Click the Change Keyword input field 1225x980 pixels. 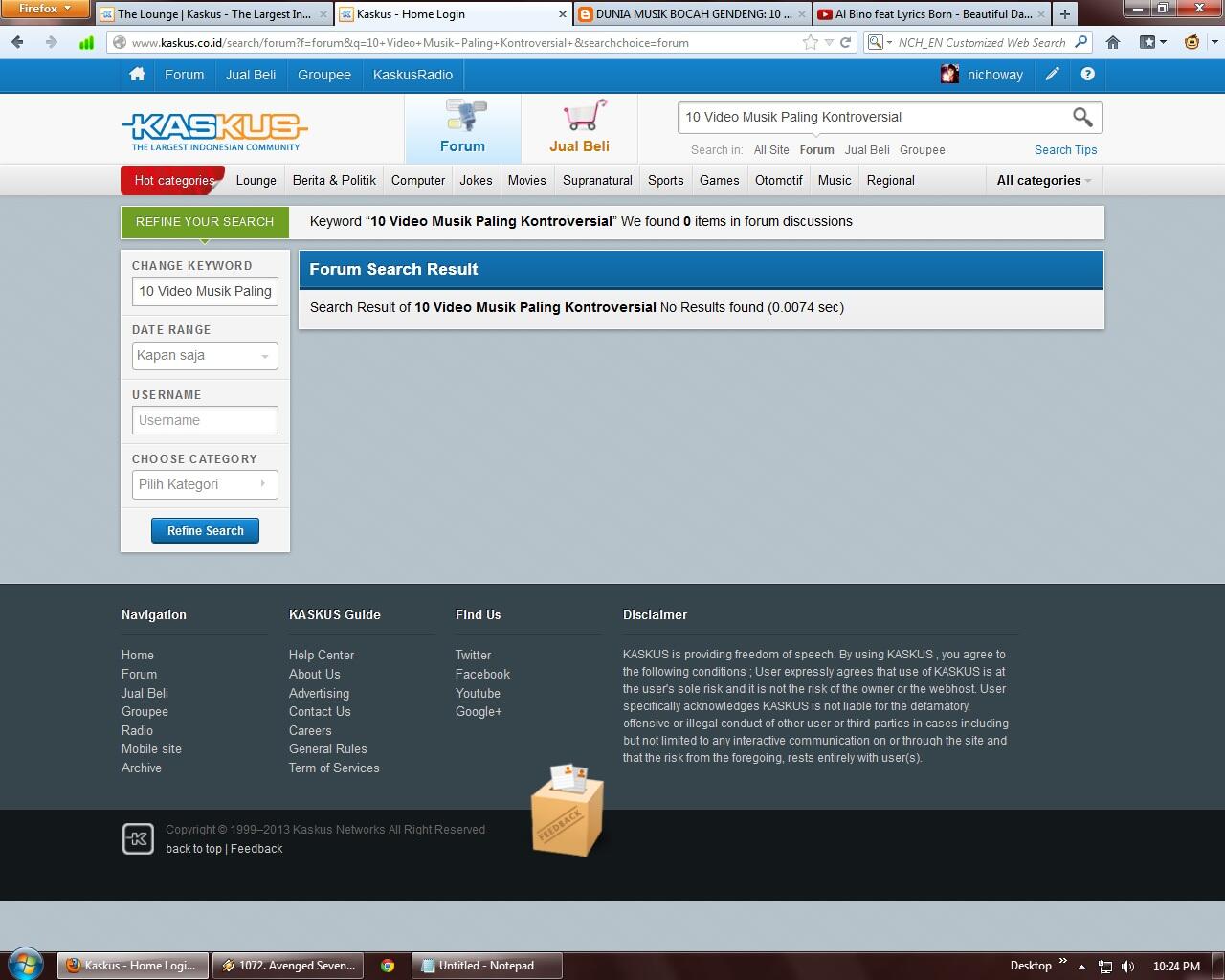tap(205, 292)
